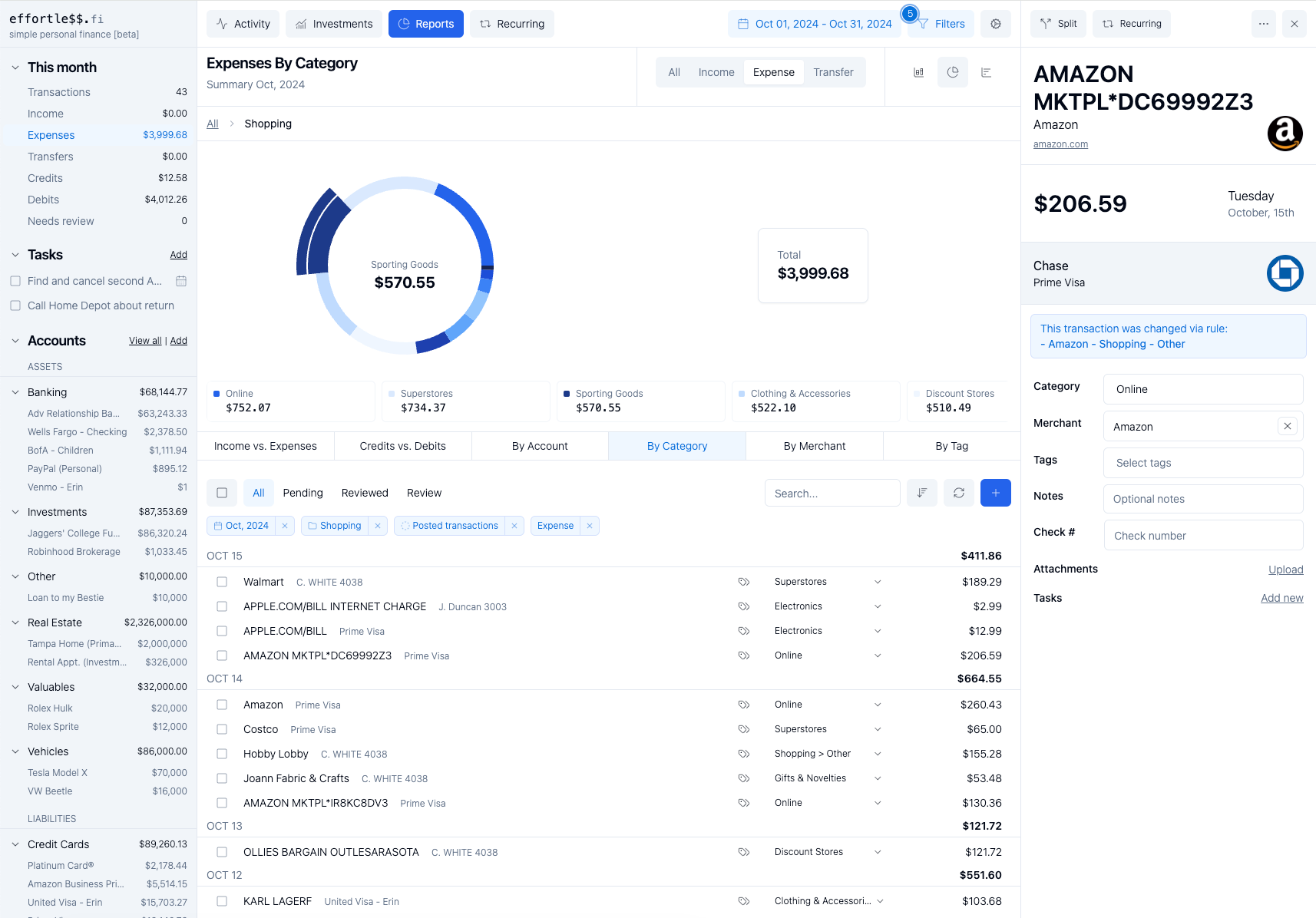Refresh the transactions list
This screenshot has width=1316, height=918.
(958, 493)
